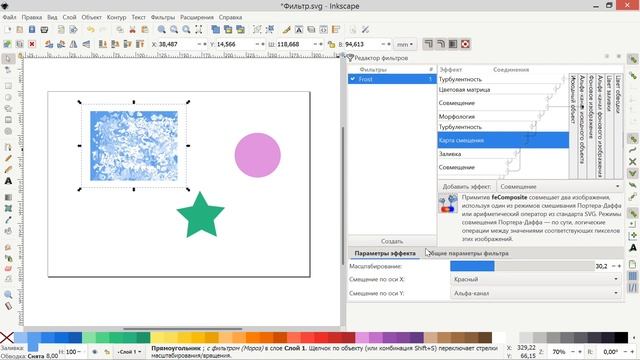Click the Save document icon

click(32, 29)
